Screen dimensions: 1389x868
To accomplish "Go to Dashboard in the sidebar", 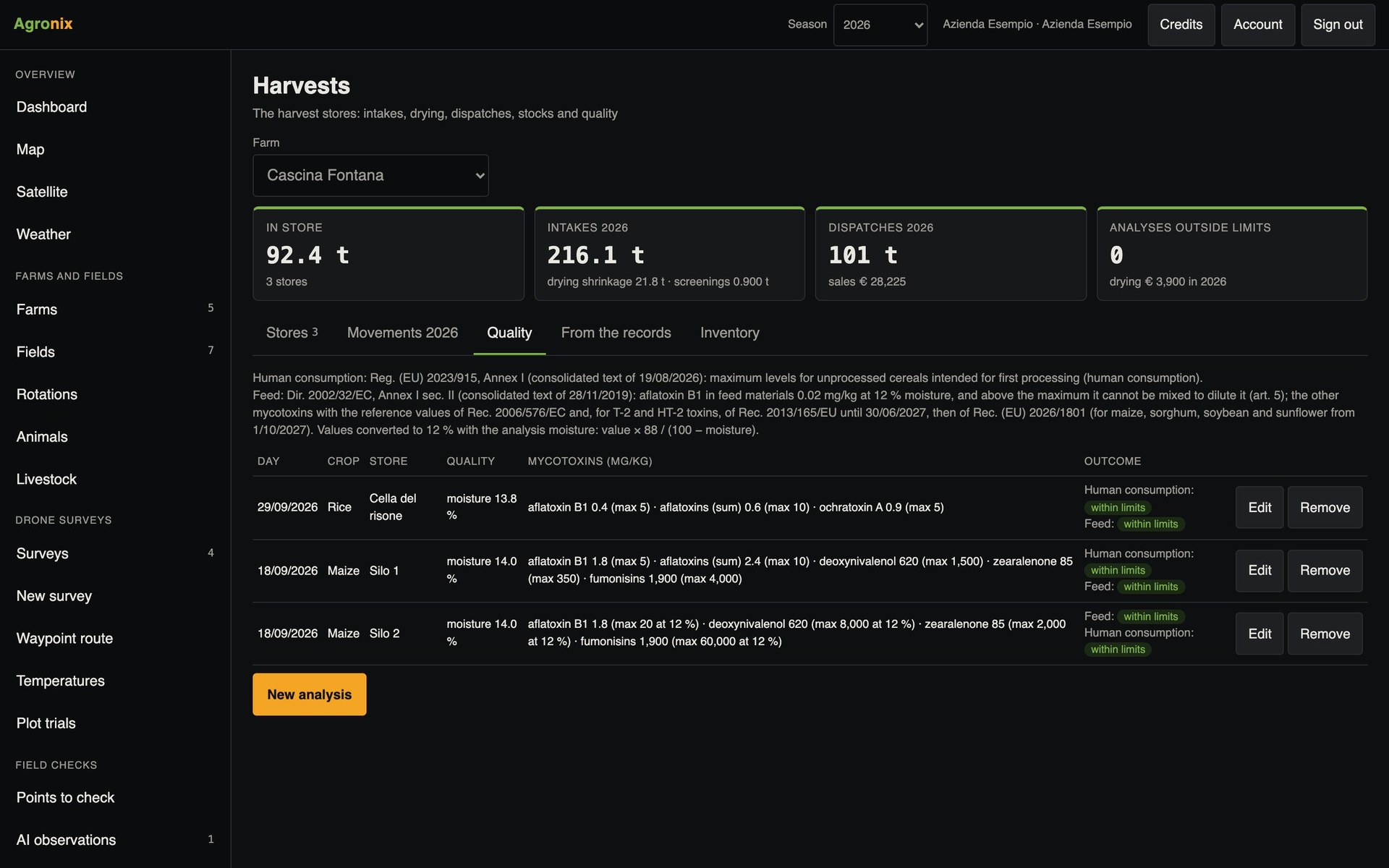I will (115, 107).
